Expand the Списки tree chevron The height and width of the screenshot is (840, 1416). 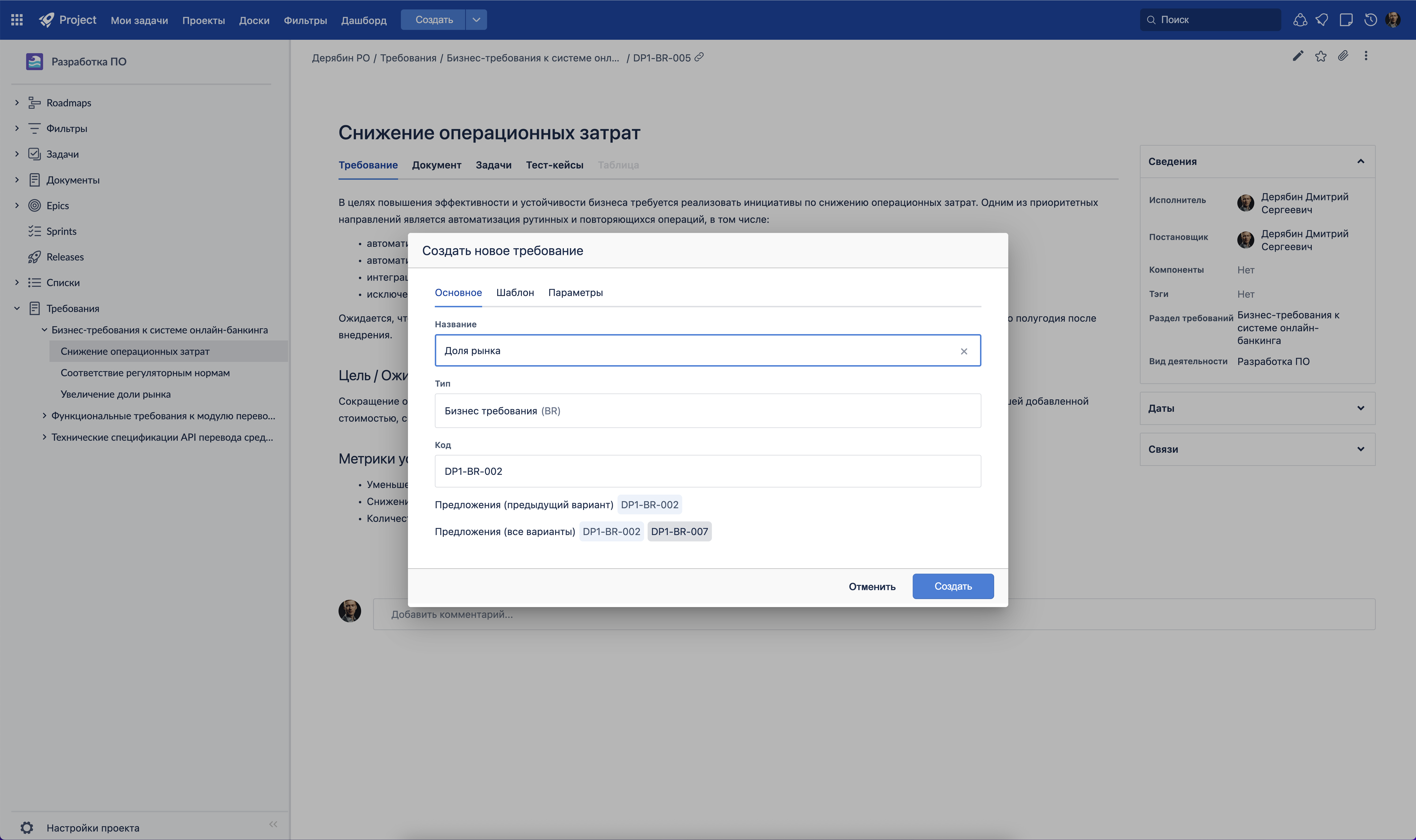tap(17, 282)
